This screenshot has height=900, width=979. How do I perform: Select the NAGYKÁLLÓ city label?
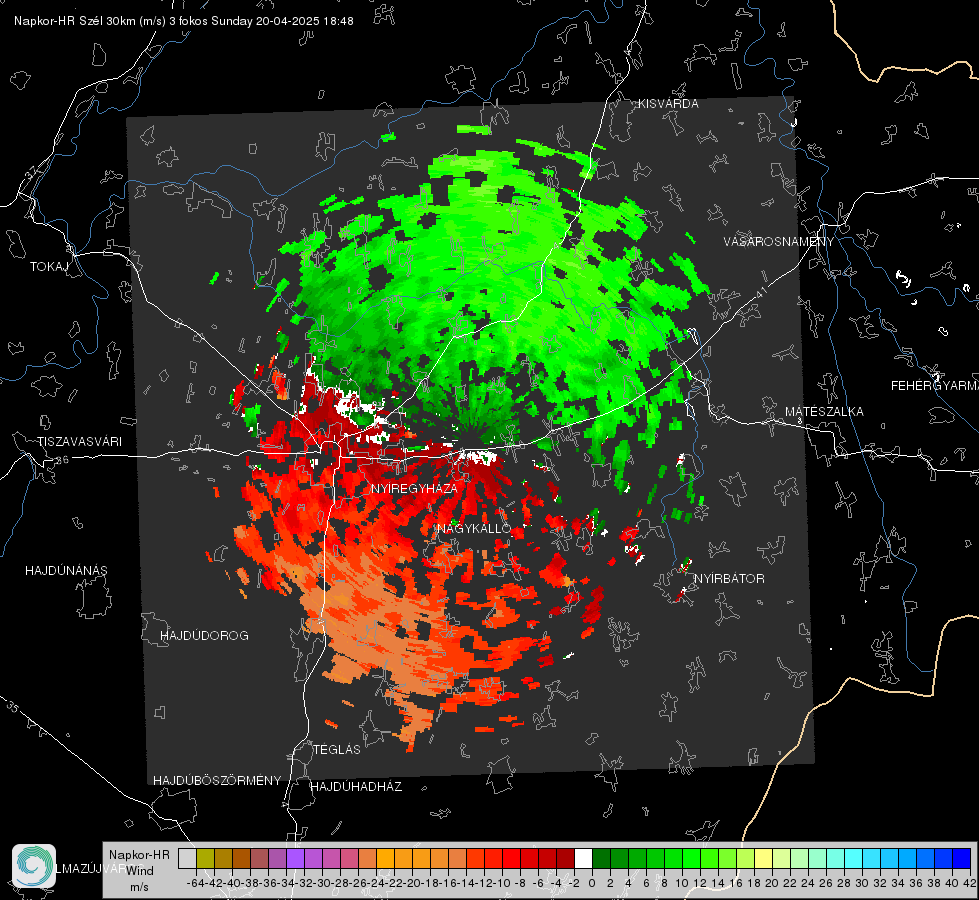pos(475,528)
